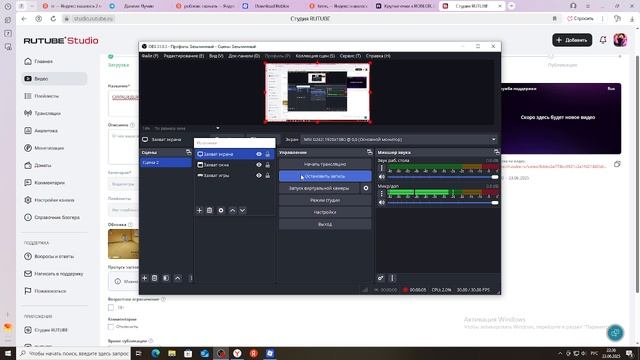Expand the Экран monitor dropdown
Screen dimensions: 640x360
click(x=399, y=140)
